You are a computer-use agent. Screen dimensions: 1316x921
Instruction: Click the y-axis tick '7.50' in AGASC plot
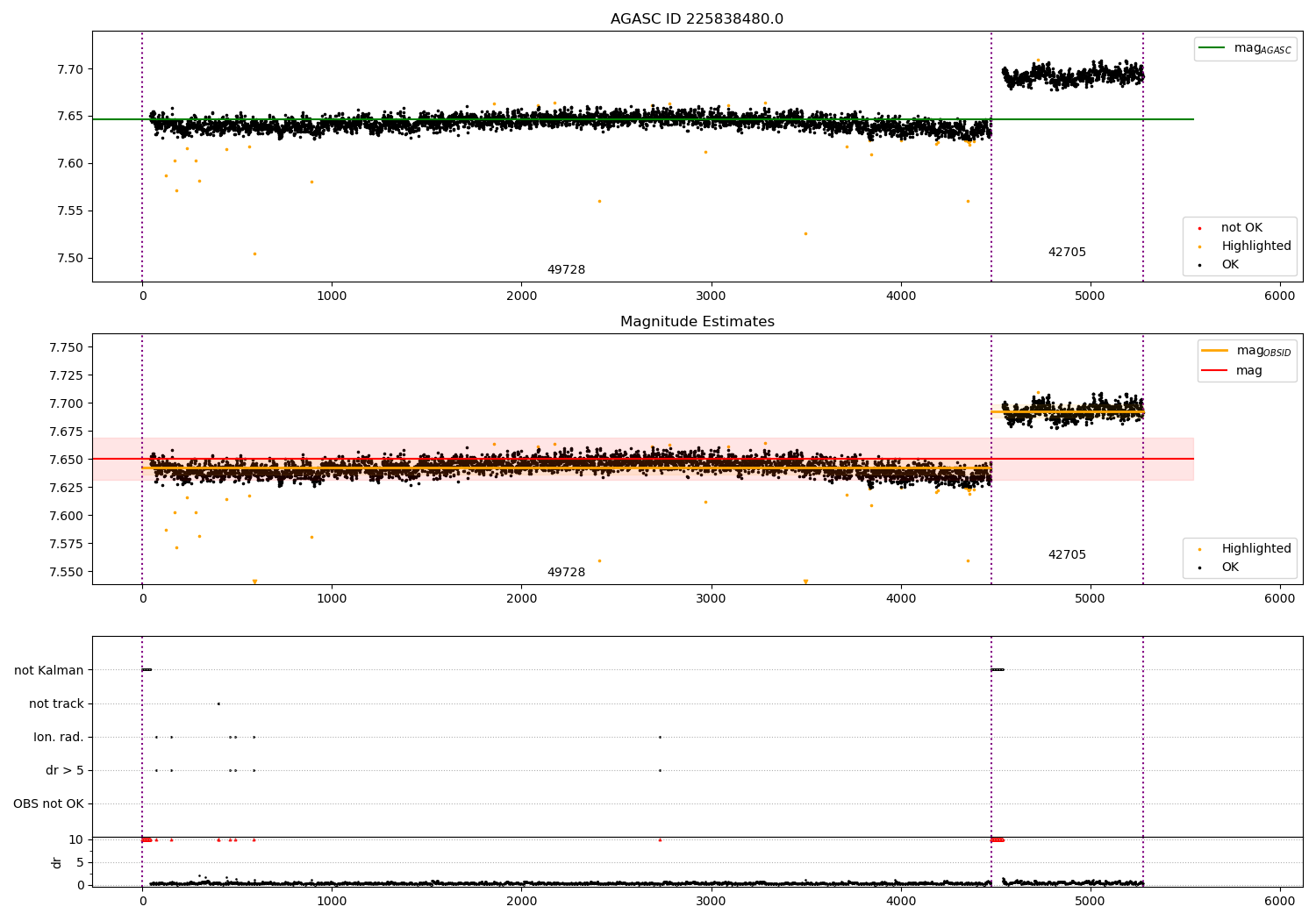(x=71, y=258)
